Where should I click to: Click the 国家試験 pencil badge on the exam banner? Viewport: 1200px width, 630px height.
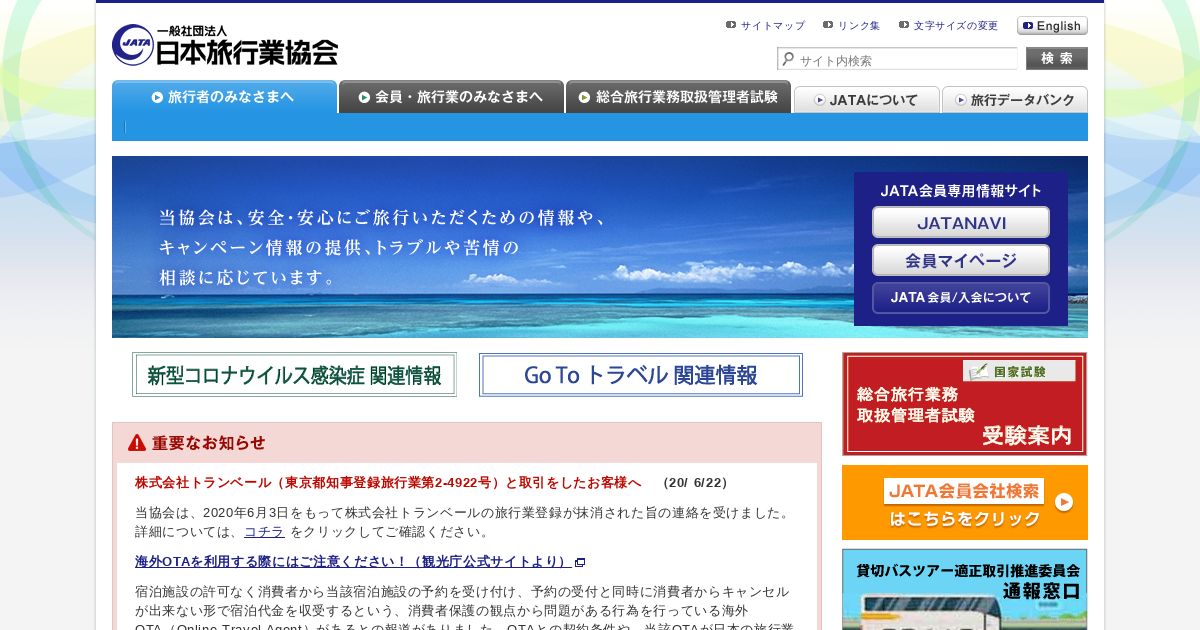click(1019, 371)
